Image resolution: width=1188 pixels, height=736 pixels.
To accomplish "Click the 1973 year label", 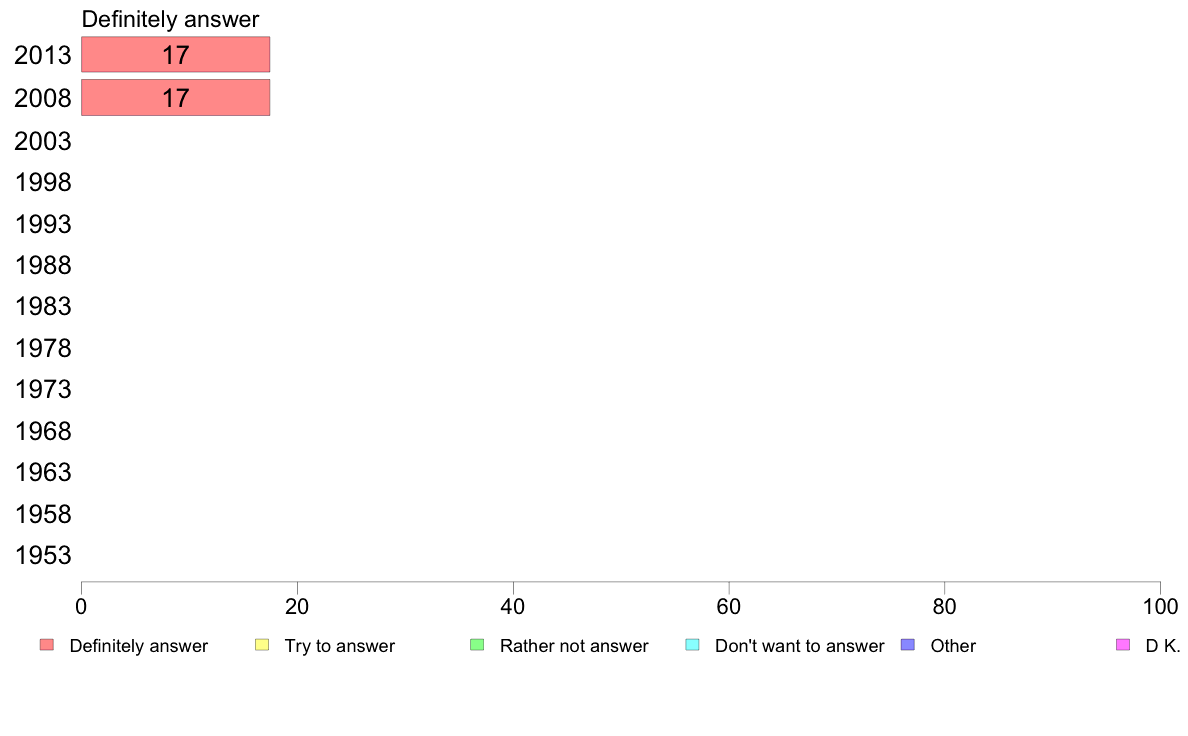I will 43,390.
